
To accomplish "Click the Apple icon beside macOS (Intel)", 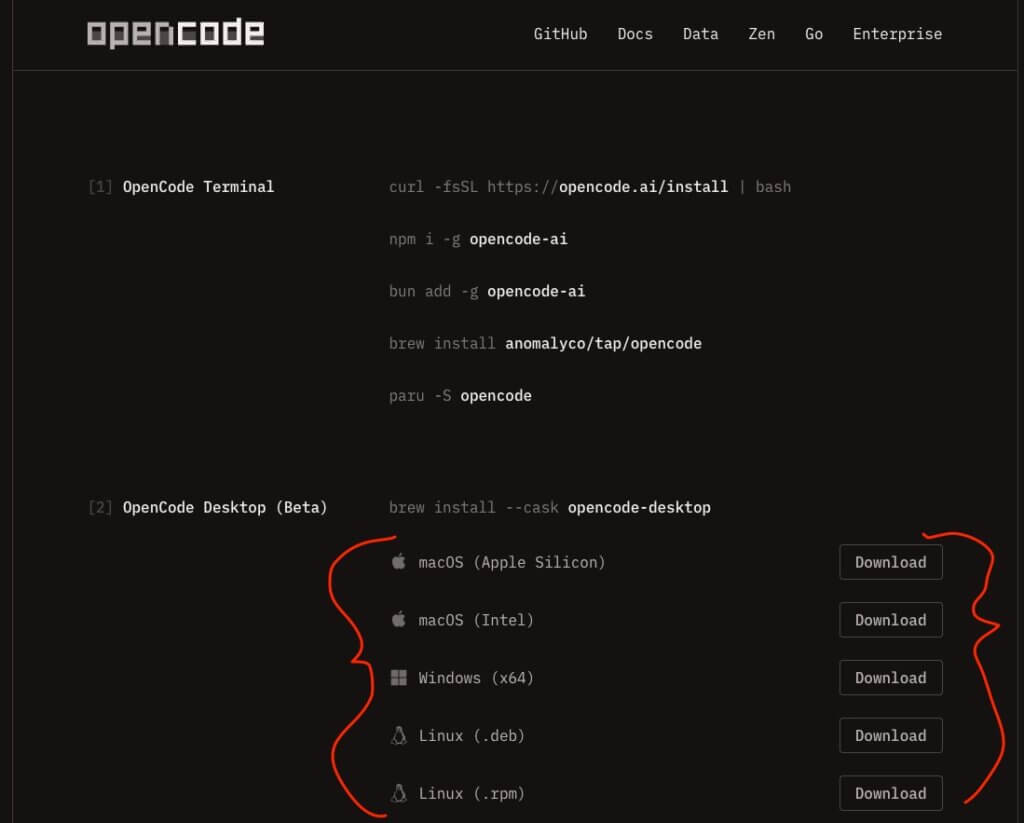I will [398, 619].
